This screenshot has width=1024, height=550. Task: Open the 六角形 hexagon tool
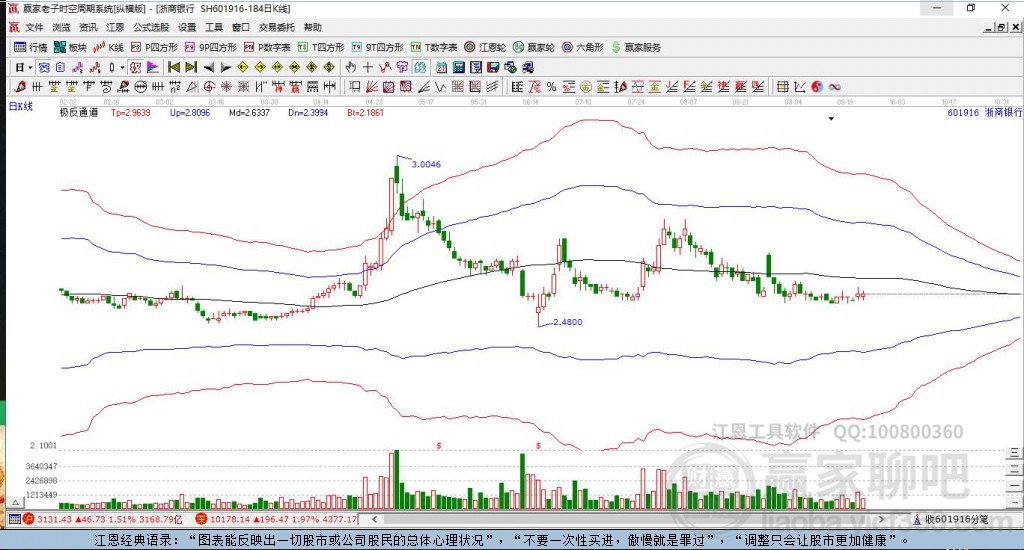[583, 47]
